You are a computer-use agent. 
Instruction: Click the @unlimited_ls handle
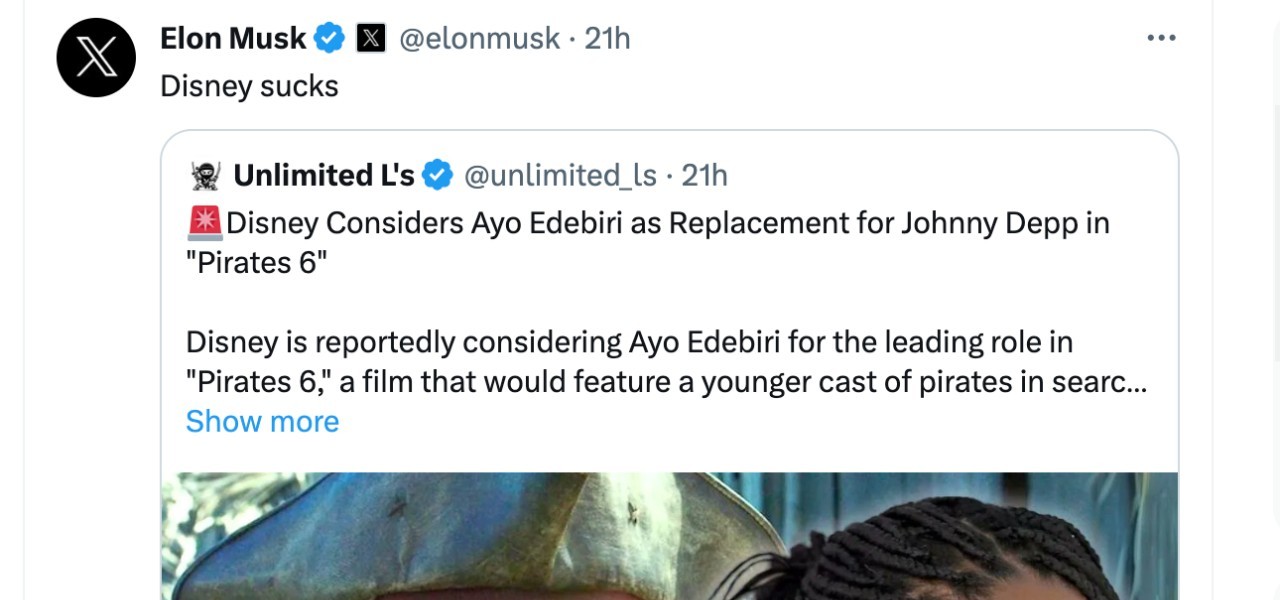pyautogui.click(x=560, y=176)
